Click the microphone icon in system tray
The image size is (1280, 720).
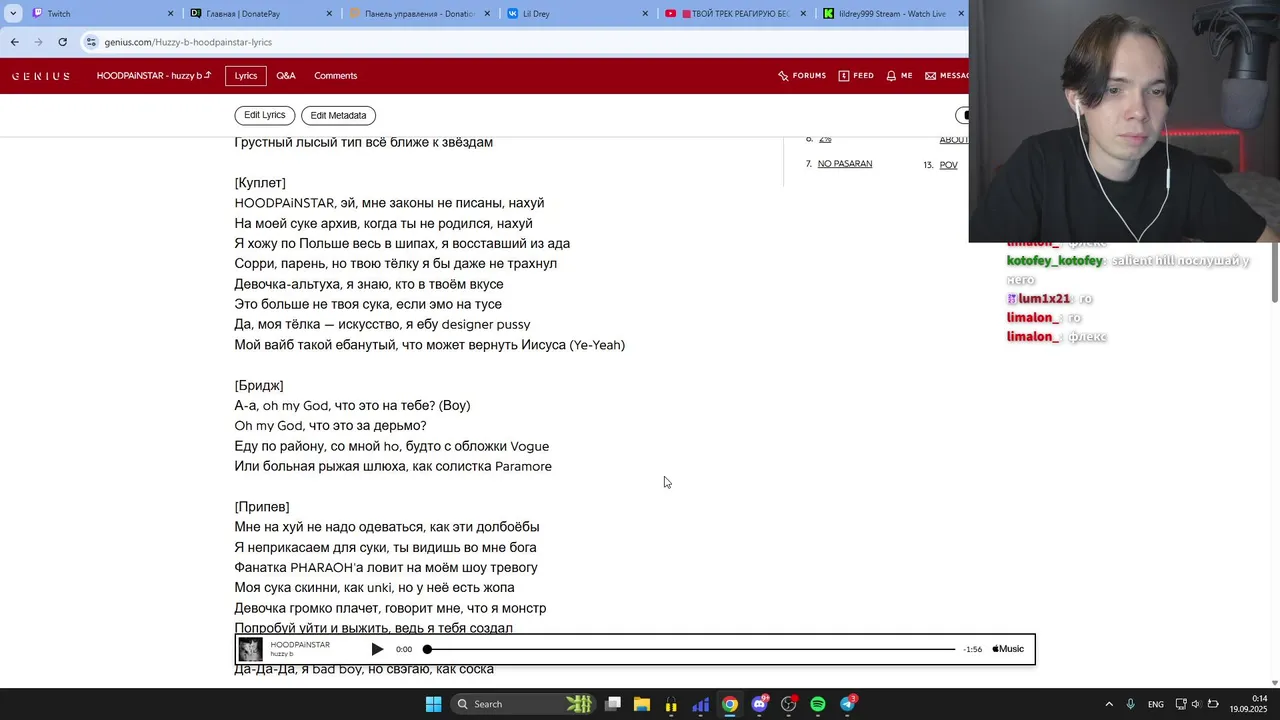coord(1131,704)
